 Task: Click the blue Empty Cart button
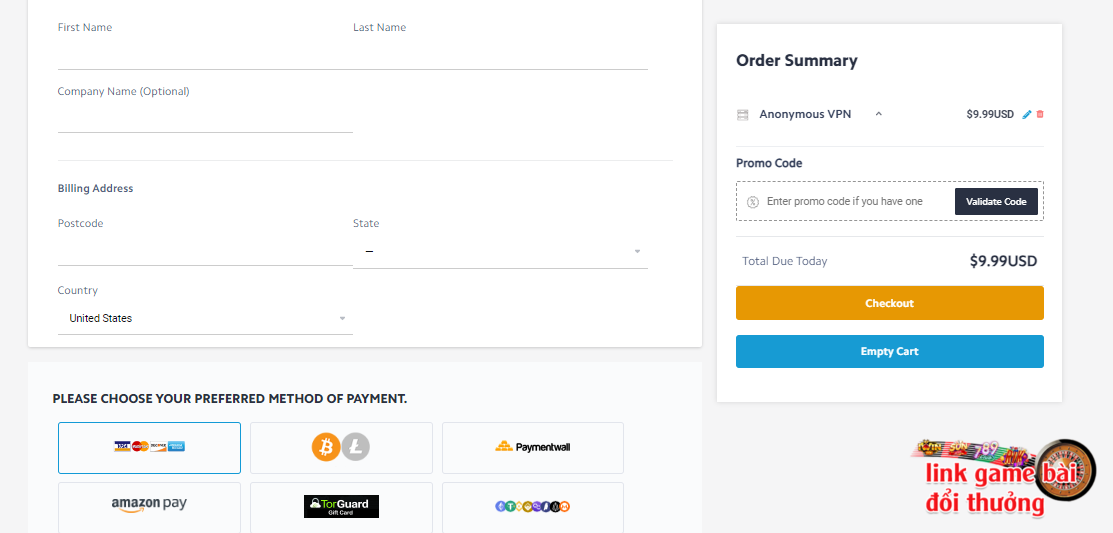click(x=889, y=351)
